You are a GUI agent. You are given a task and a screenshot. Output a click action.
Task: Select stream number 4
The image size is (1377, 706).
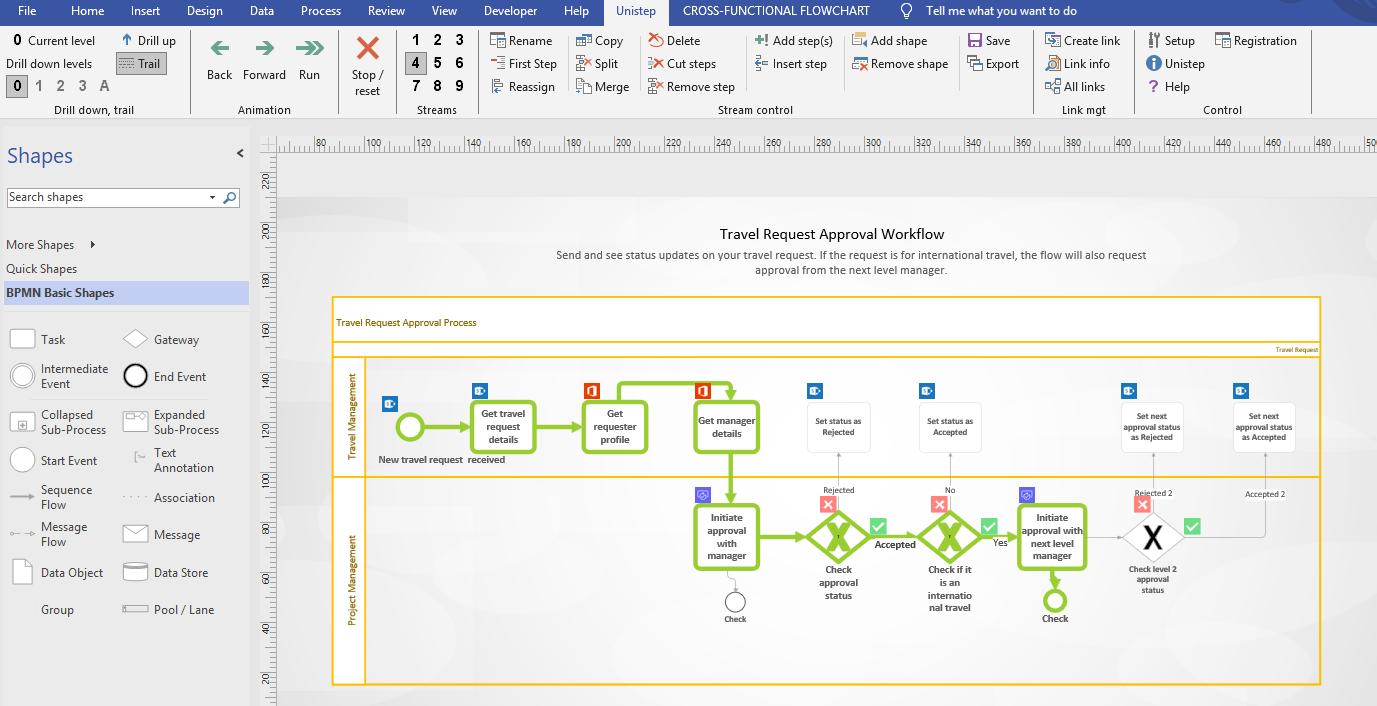coord(416,63)
